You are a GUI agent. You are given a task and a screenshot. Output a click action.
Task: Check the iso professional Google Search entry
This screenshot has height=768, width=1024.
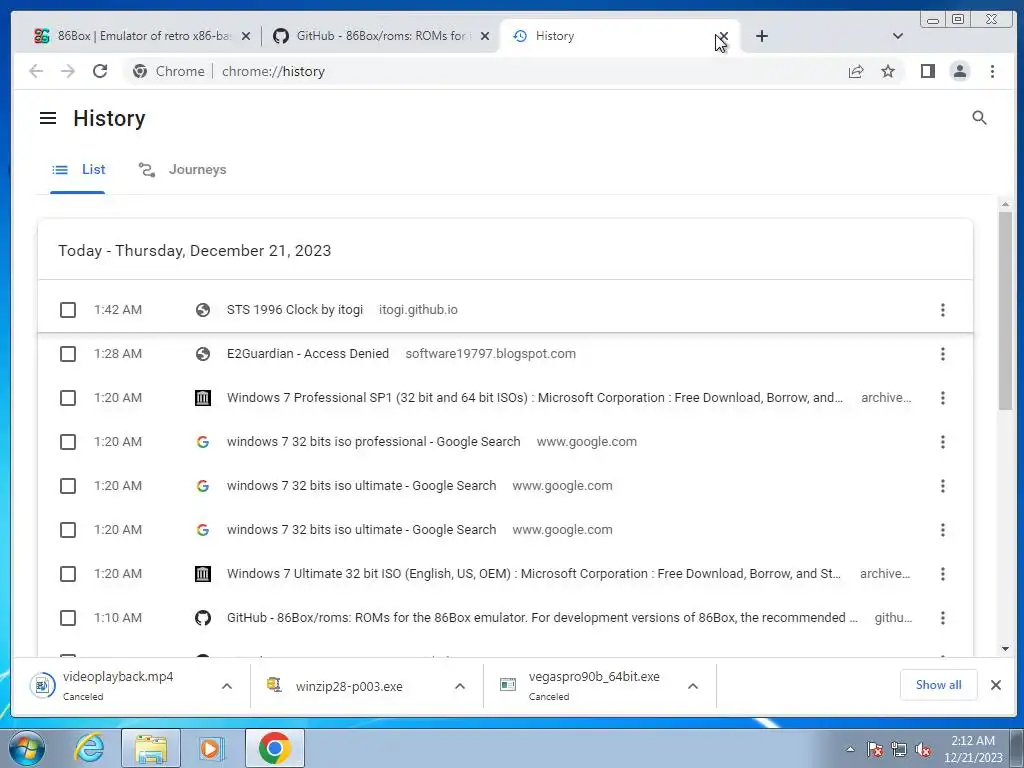coord(68,442)
